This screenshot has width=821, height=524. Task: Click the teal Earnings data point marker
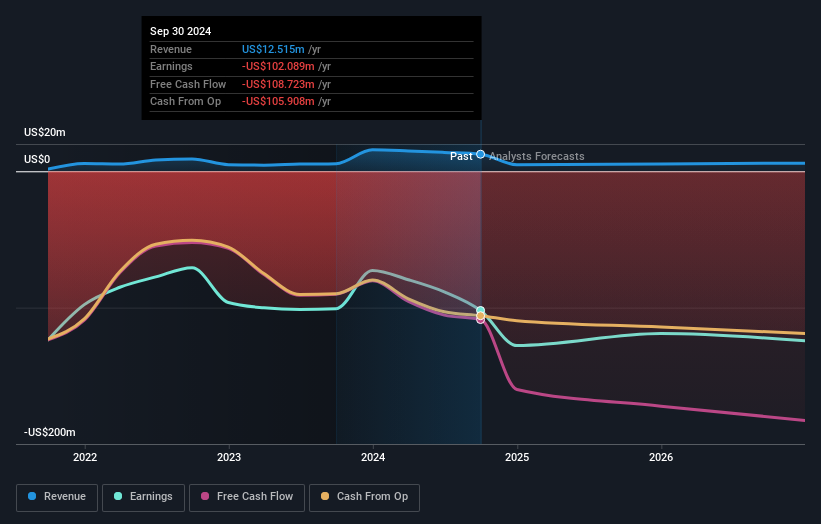point(481,310)
